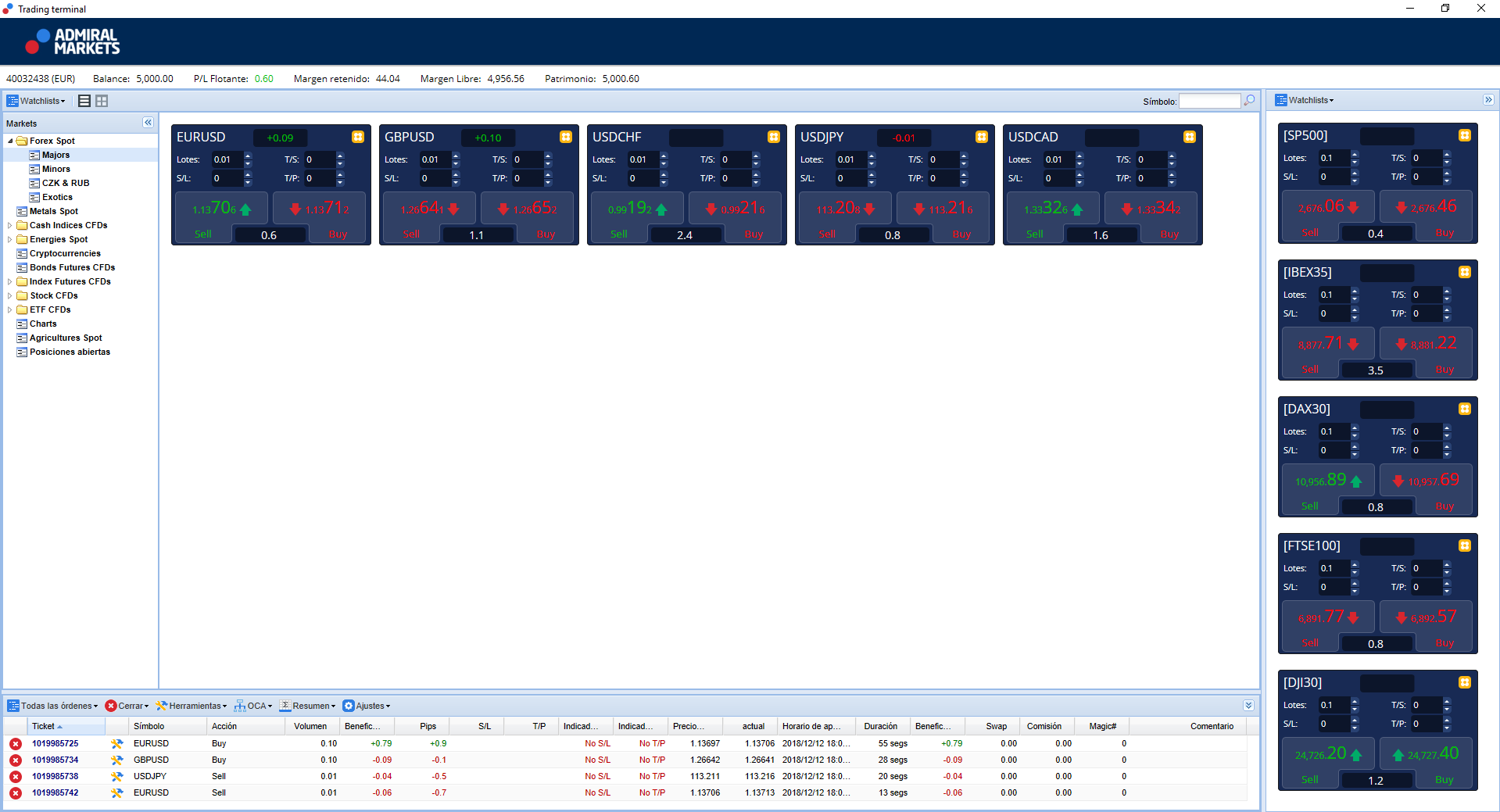Screen dimensions: 1500x812
Task: Click the Volumen column header
Action: point(310,727)
